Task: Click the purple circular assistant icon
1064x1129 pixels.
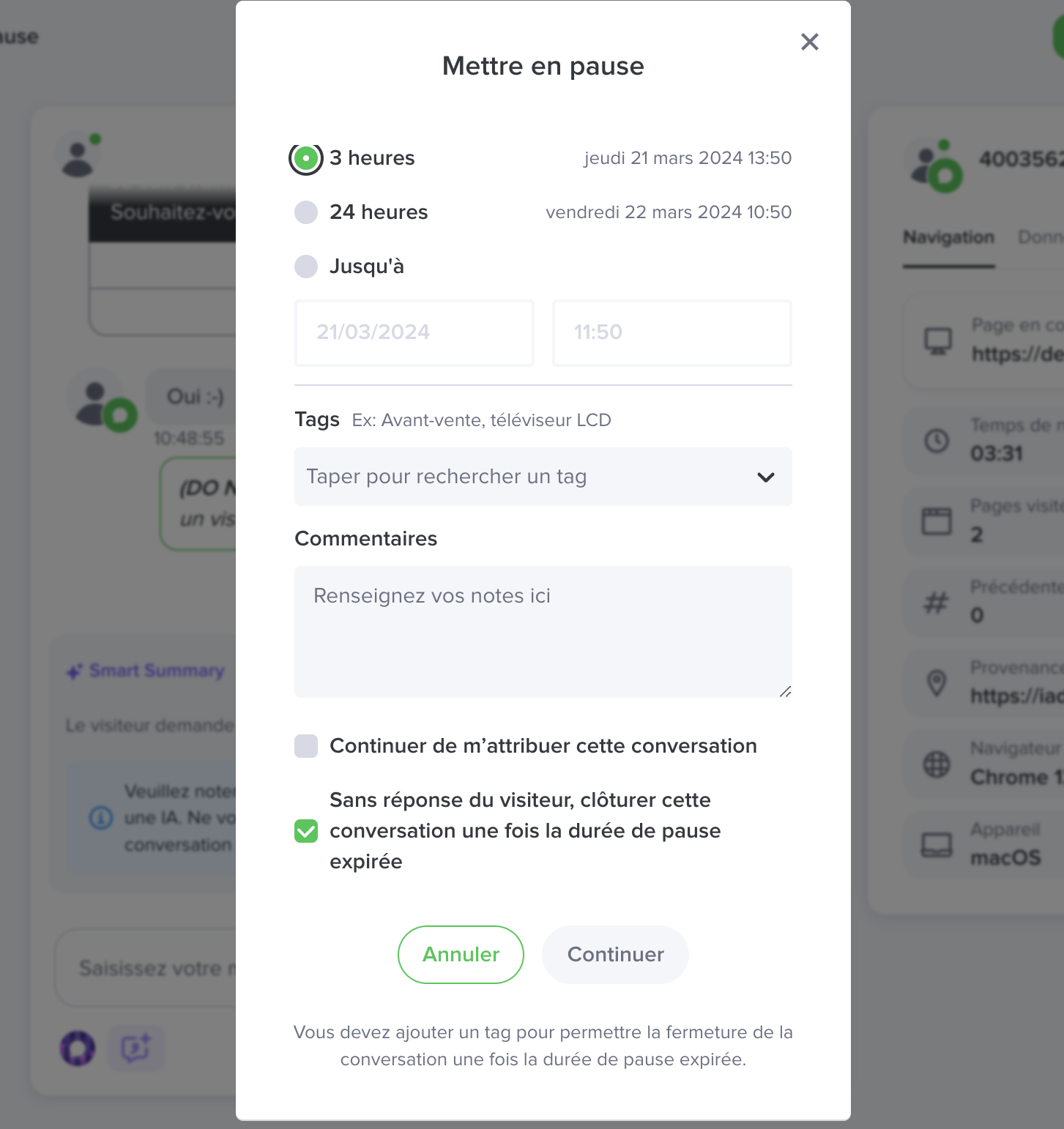Action: [x=78, y=1048]
